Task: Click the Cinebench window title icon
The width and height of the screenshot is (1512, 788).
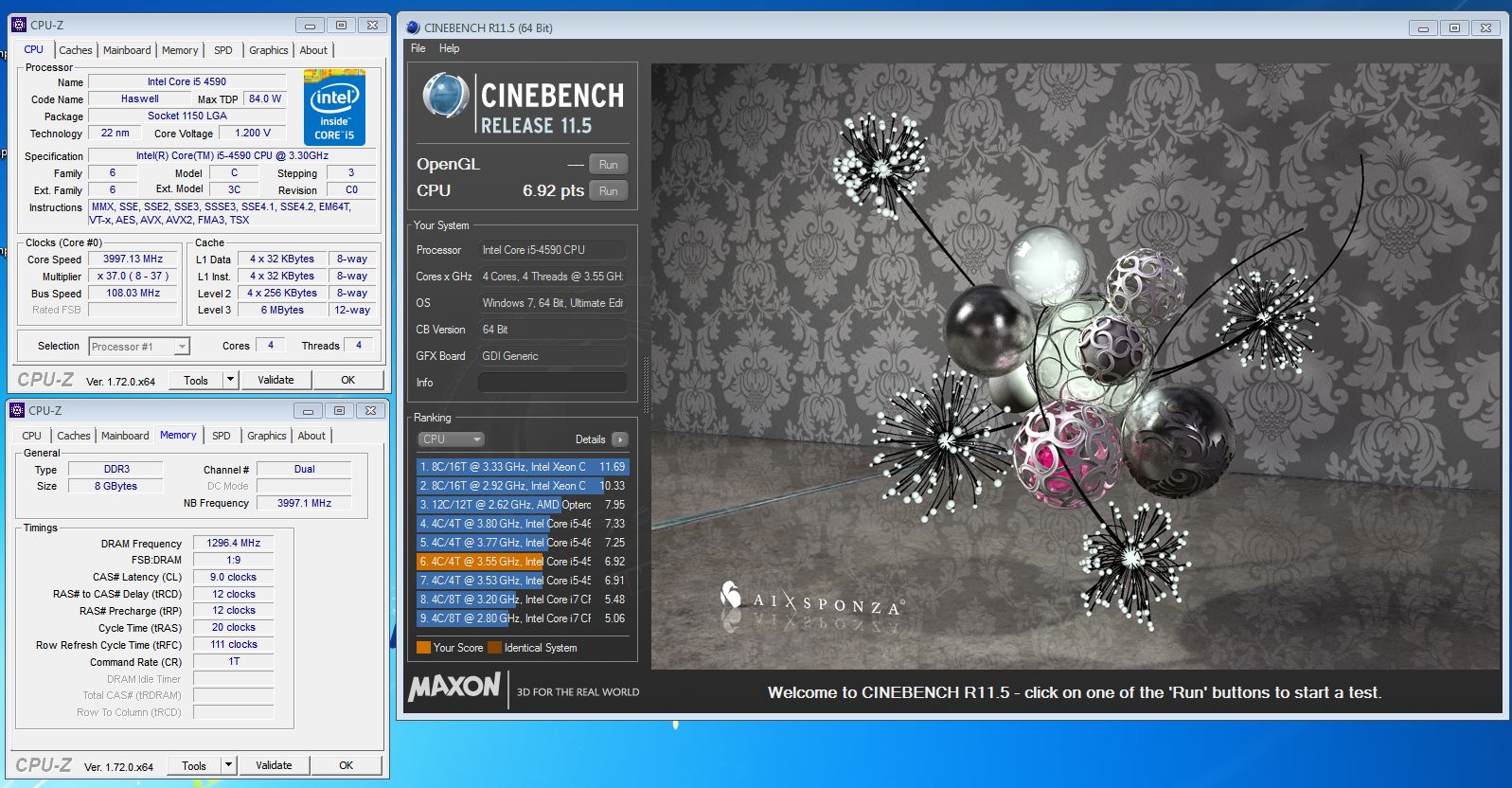Action: pyautogui.click(x=413, y=27)
